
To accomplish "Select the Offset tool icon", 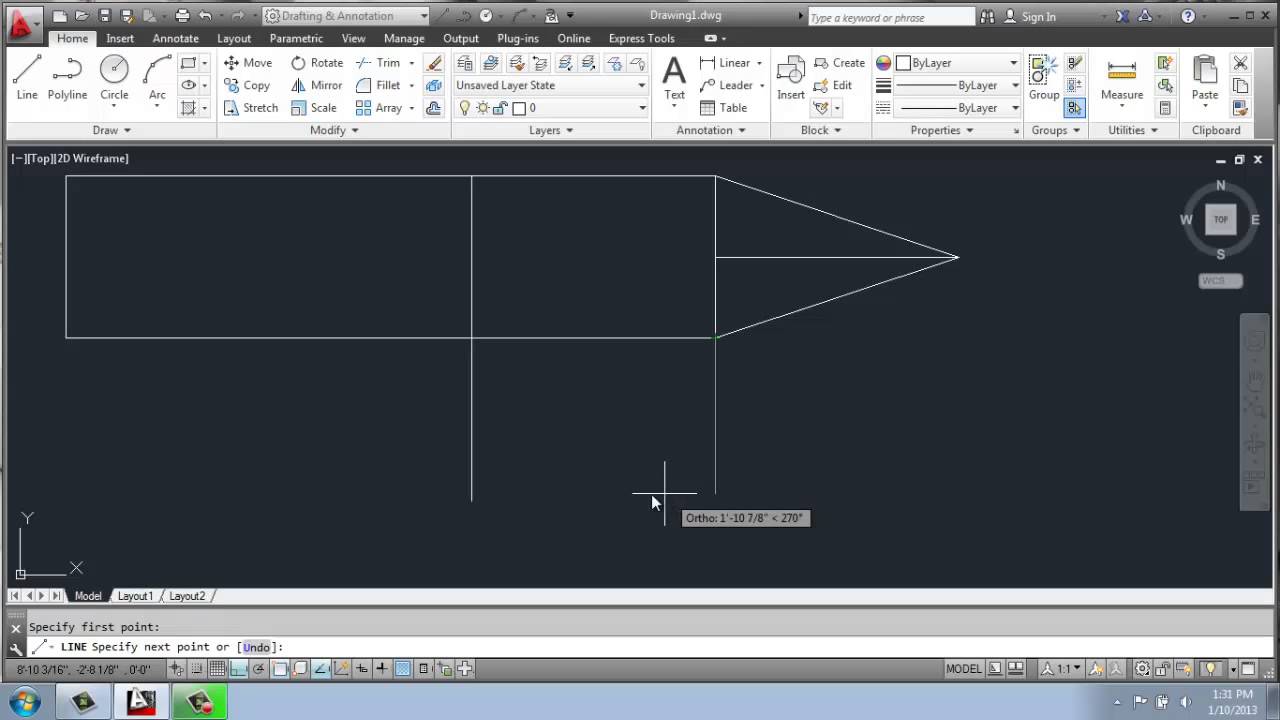I will (434, 107).
